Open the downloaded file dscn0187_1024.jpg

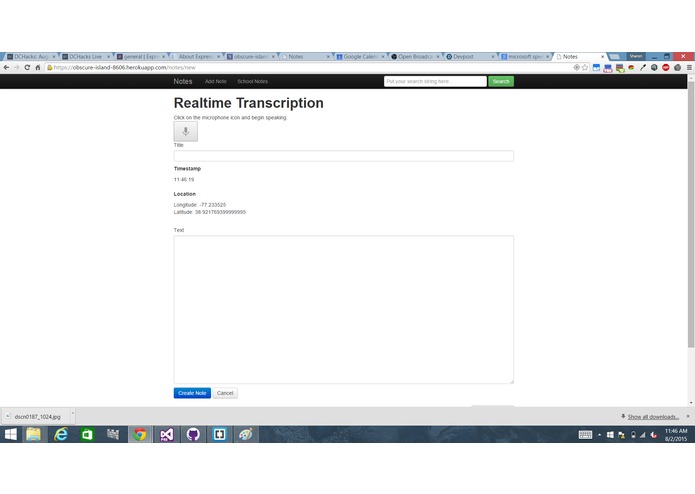pos(37,417)
